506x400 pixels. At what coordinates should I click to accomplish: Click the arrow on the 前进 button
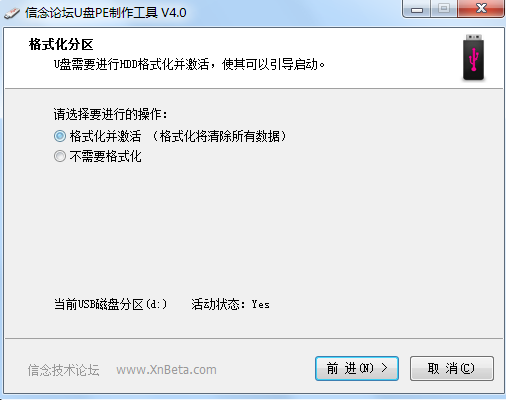click(385, 368)
